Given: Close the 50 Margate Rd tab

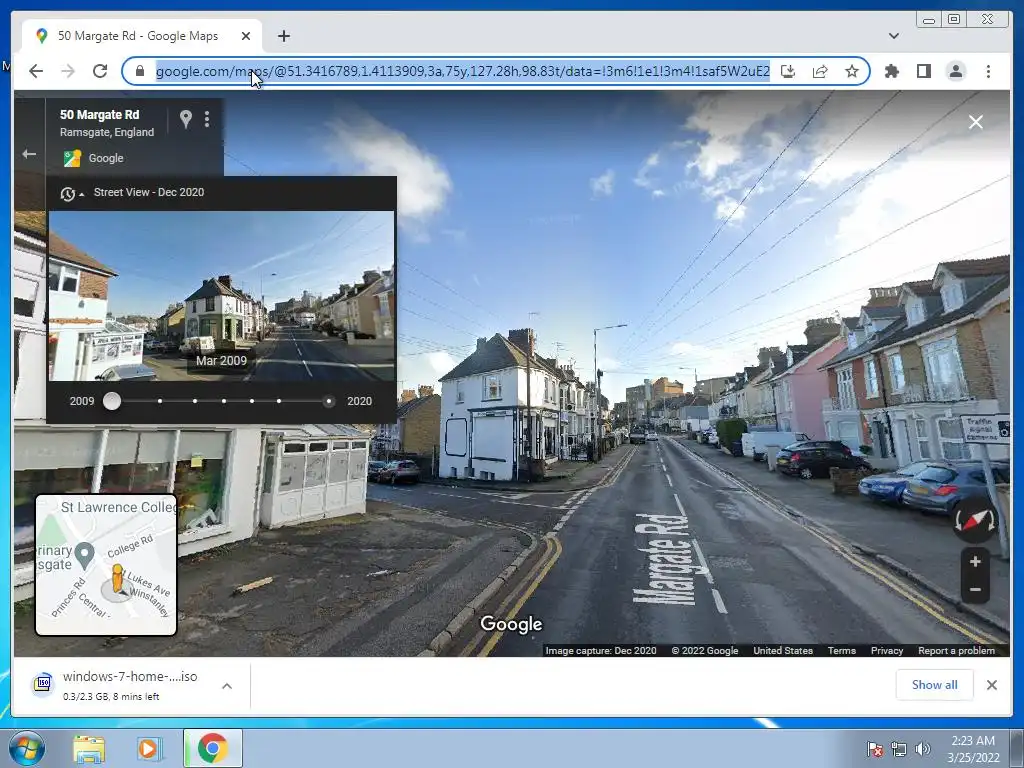Looking at the screenshot, I should (x=246, y=36).
